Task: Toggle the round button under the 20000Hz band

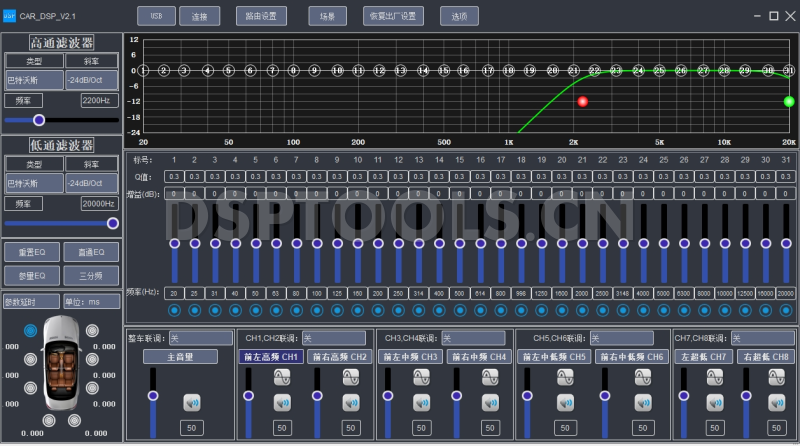Action: click(789, 309)
